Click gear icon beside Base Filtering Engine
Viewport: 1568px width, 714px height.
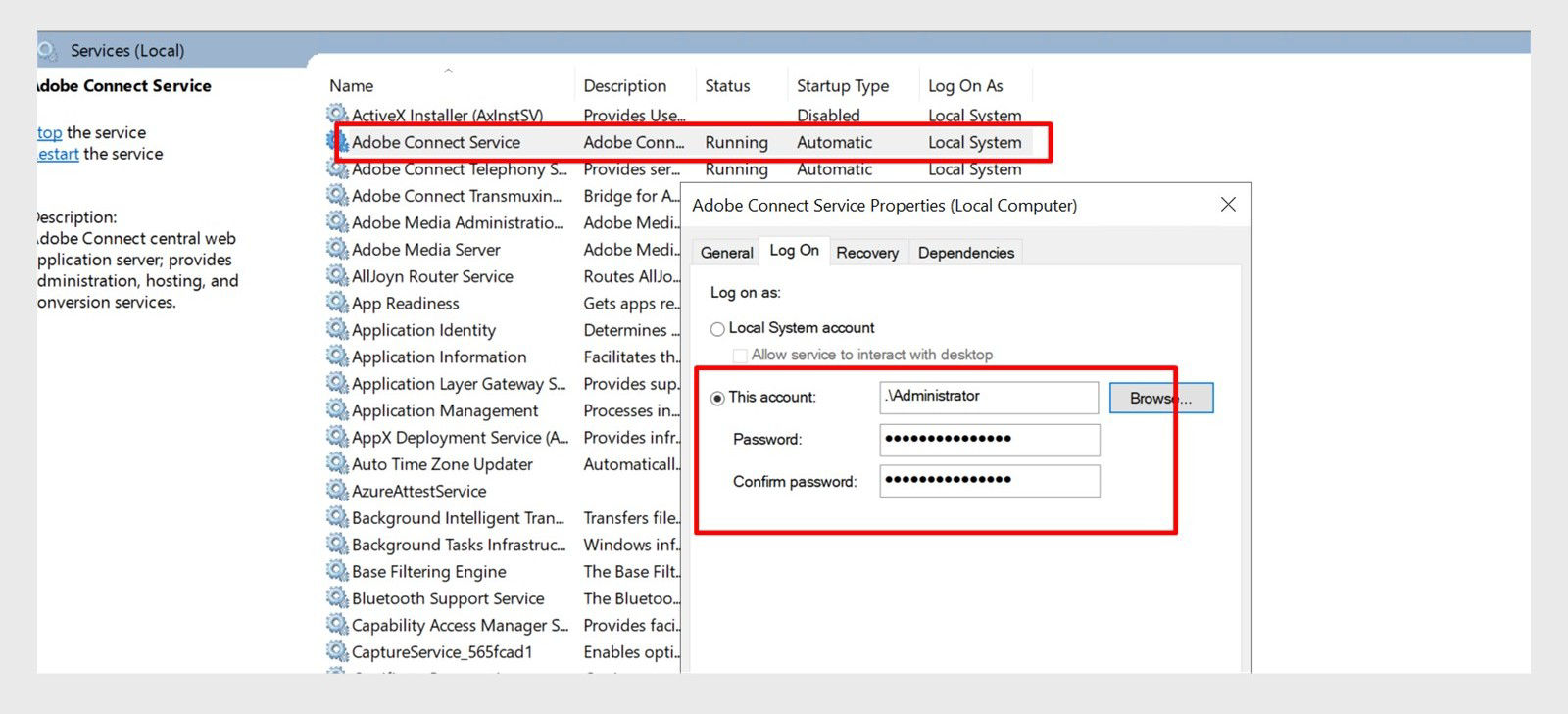[x=337, y=571]
